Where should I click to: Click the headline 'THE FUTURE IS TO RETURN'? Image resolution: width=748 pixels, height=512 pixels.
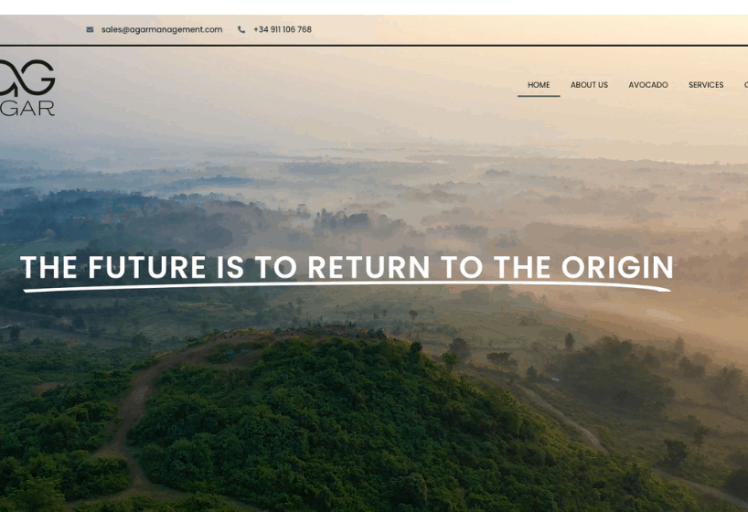pyautogui.click(x=225, y=267)
